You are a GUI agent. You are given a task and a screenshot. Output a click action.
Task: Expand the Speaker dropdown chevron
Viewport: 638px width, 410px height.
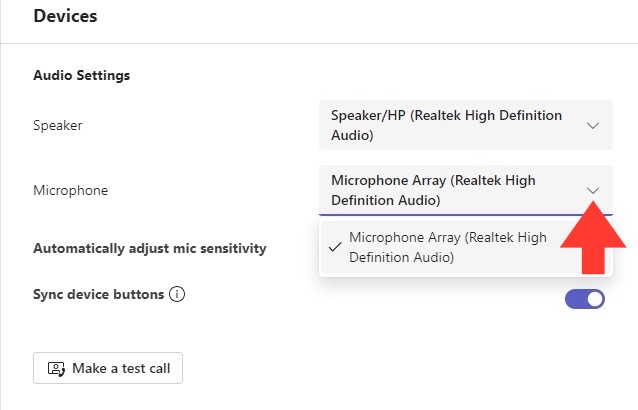593,126
